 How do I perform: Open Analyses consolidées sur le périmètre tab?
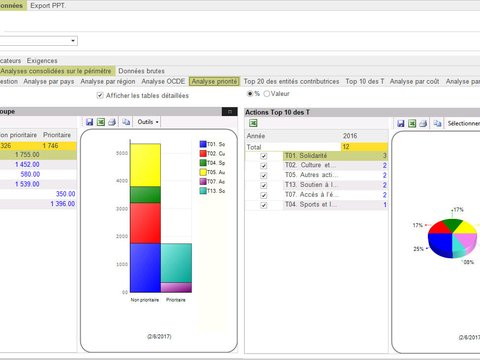click(56, 71)
